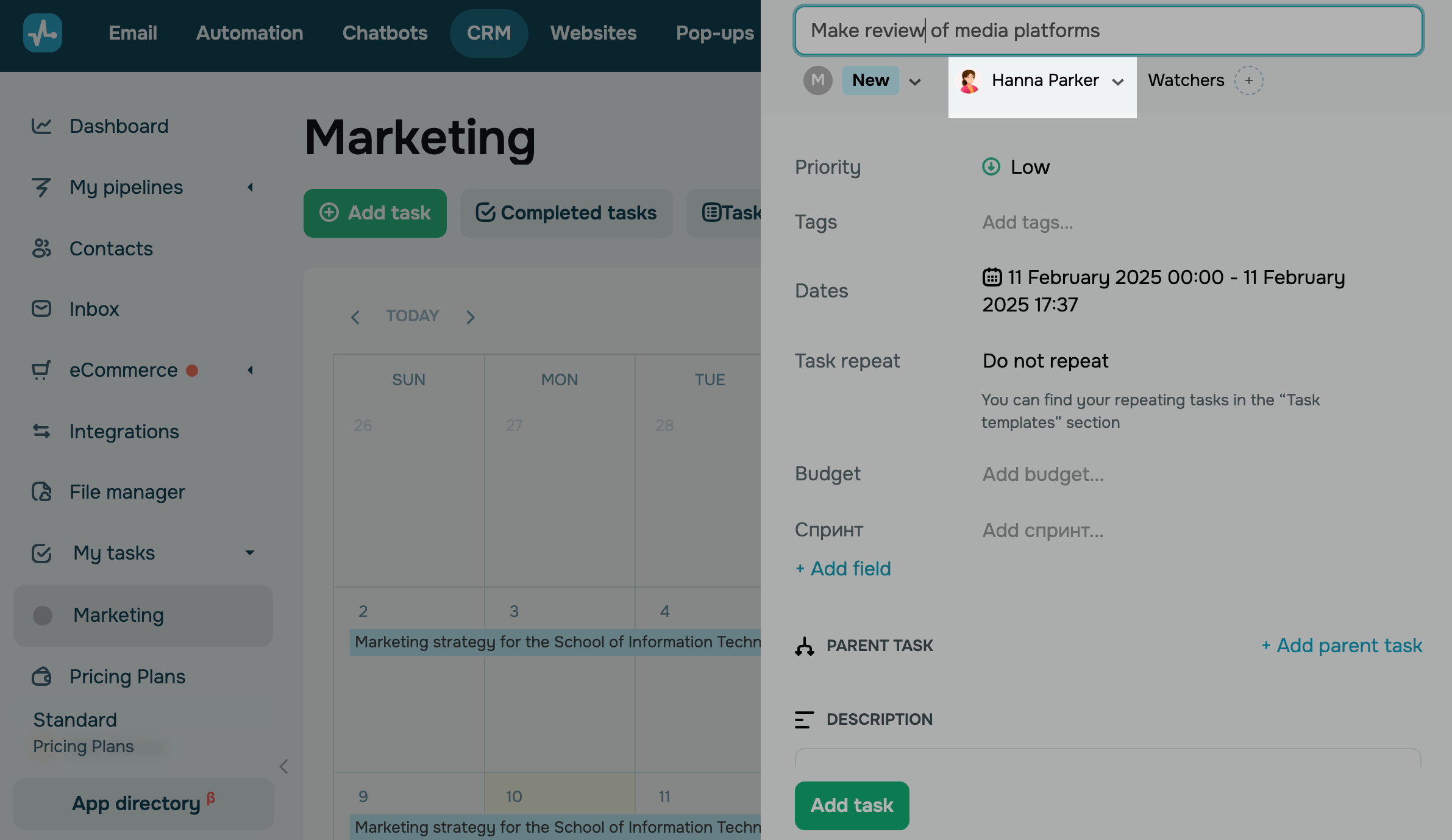Viewport: 1452px width, 840px height.
Task: Open the New status dropdown
Action: pos(914,81)
